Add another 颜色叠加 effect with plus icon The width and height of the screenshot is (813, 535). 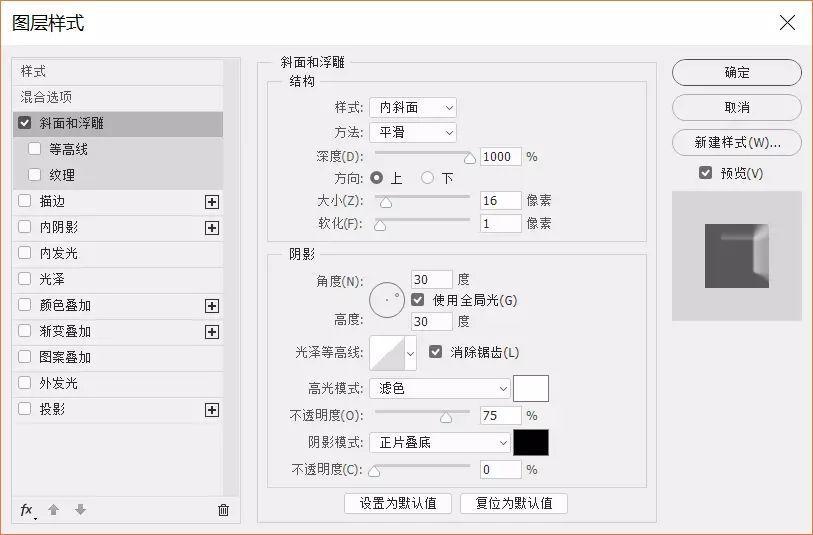tap(212, 306)
